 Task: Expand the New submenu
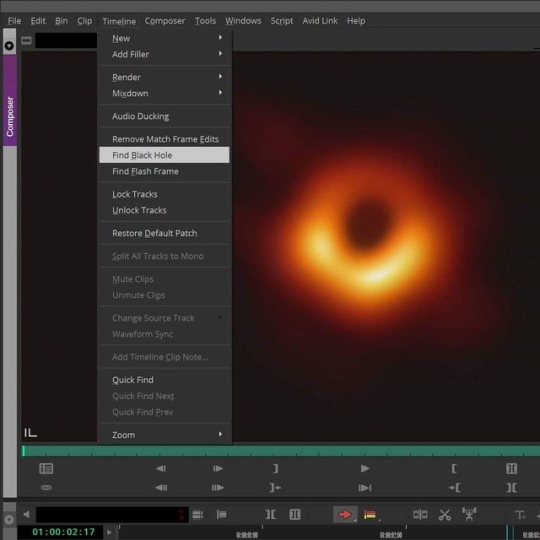tap(165, 38)
